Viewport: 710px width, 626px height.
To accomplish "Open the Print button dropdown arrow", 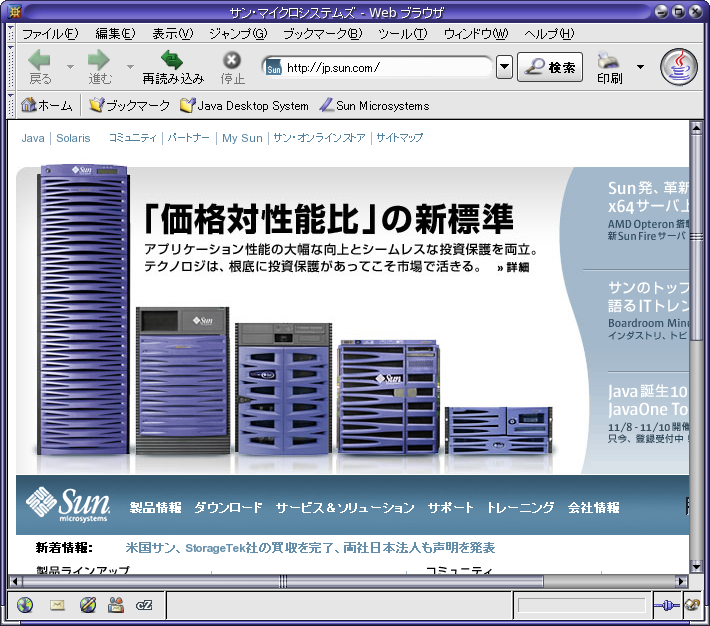I will click(x=640, y=67).
